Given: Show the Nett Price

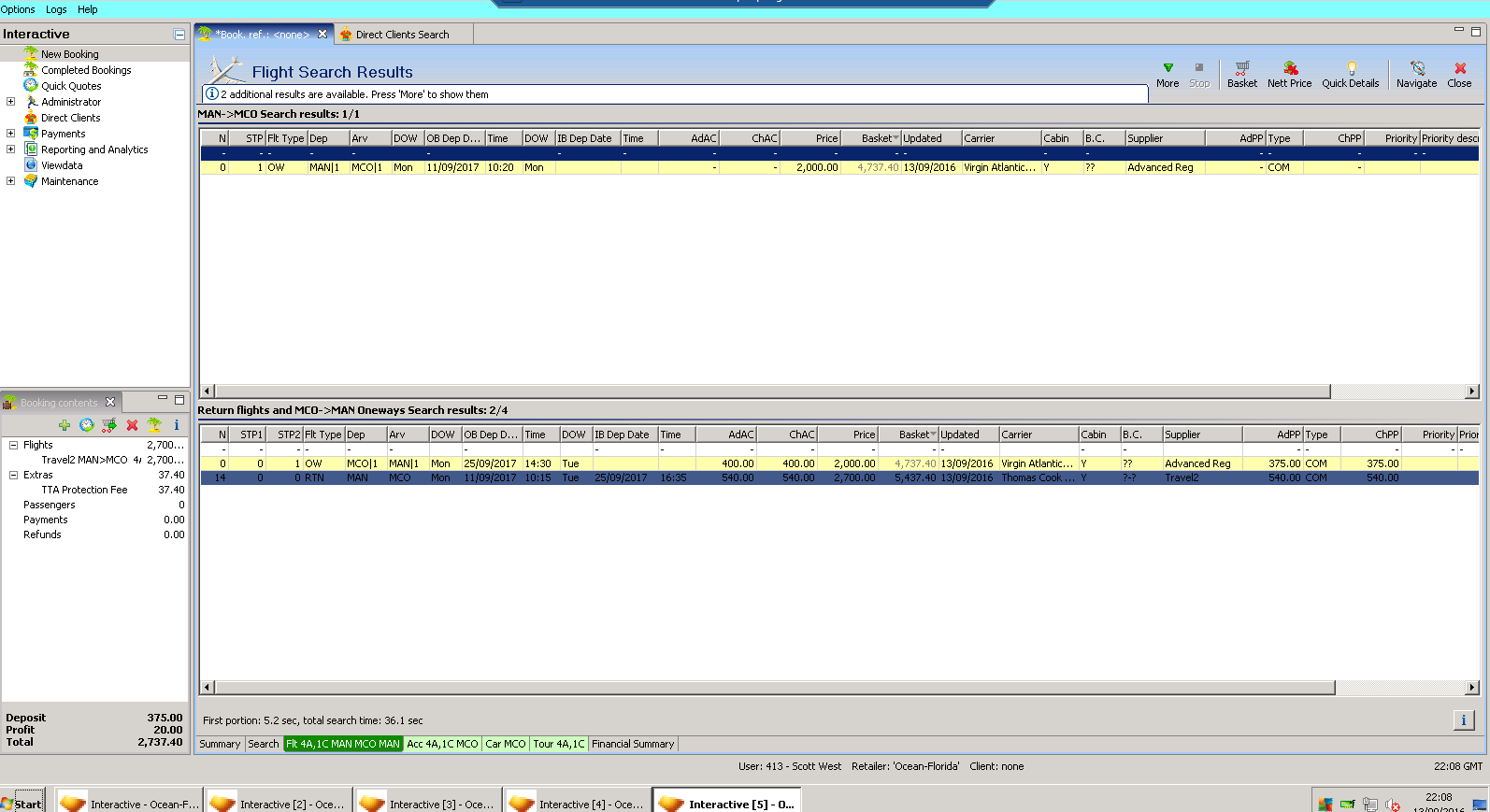Looking at the screenshot, I should tap(1290, 75).
